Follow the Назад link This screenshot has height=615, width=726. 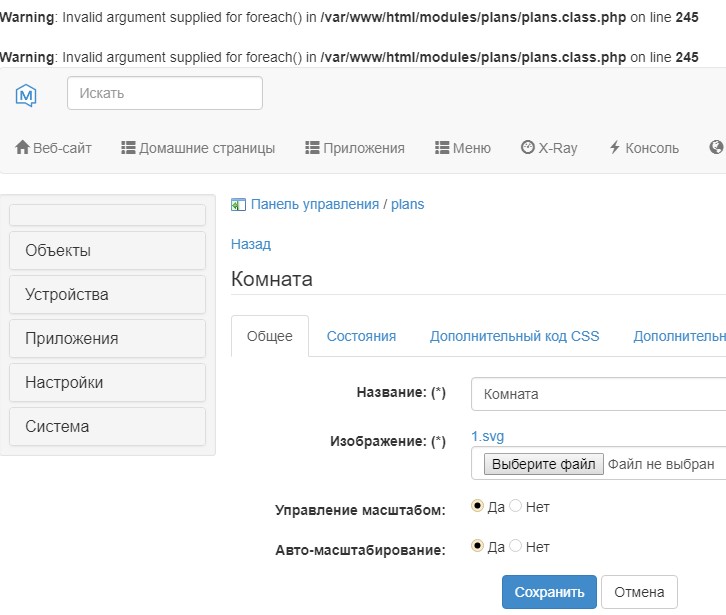tap(251, 244)
